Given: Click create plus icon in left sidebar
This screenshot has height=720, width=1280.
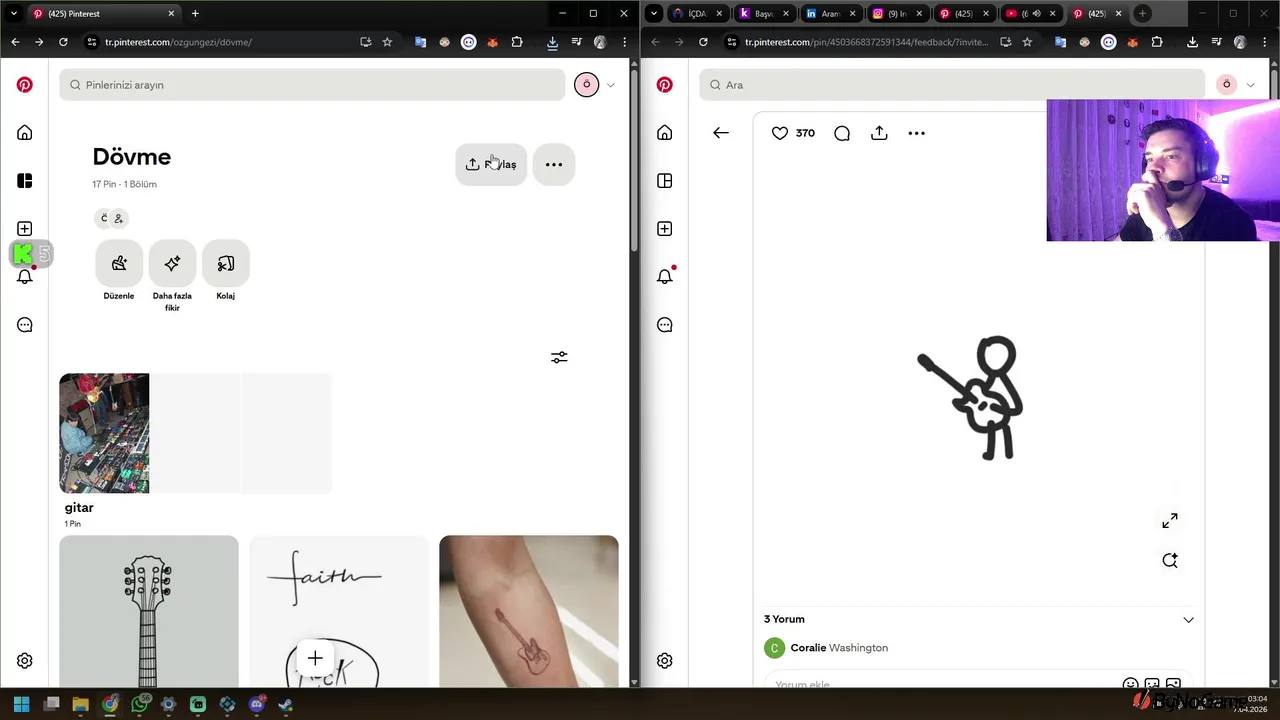Looking at the screenshot, I should click(x=25, y=229).
